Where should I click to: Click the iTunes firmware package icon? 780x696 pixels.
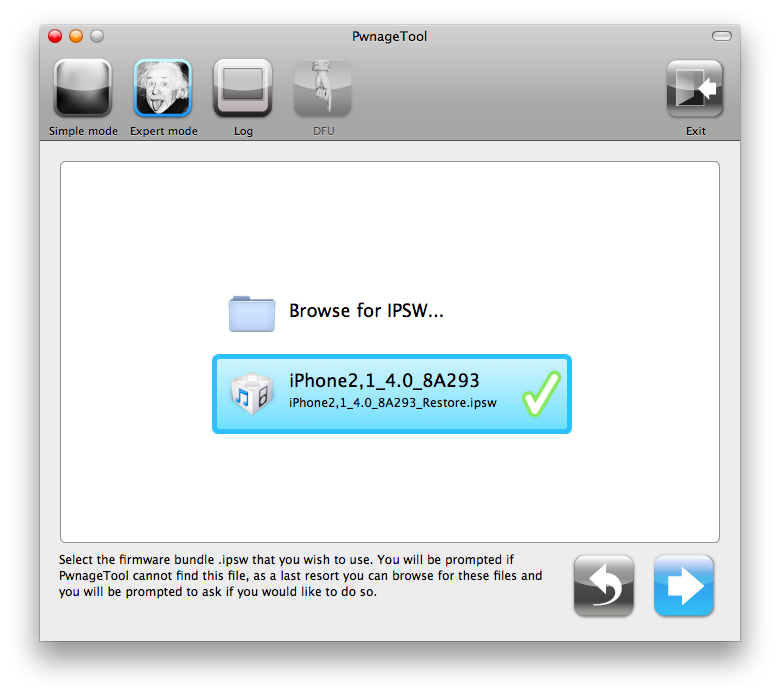click(252, 393)
